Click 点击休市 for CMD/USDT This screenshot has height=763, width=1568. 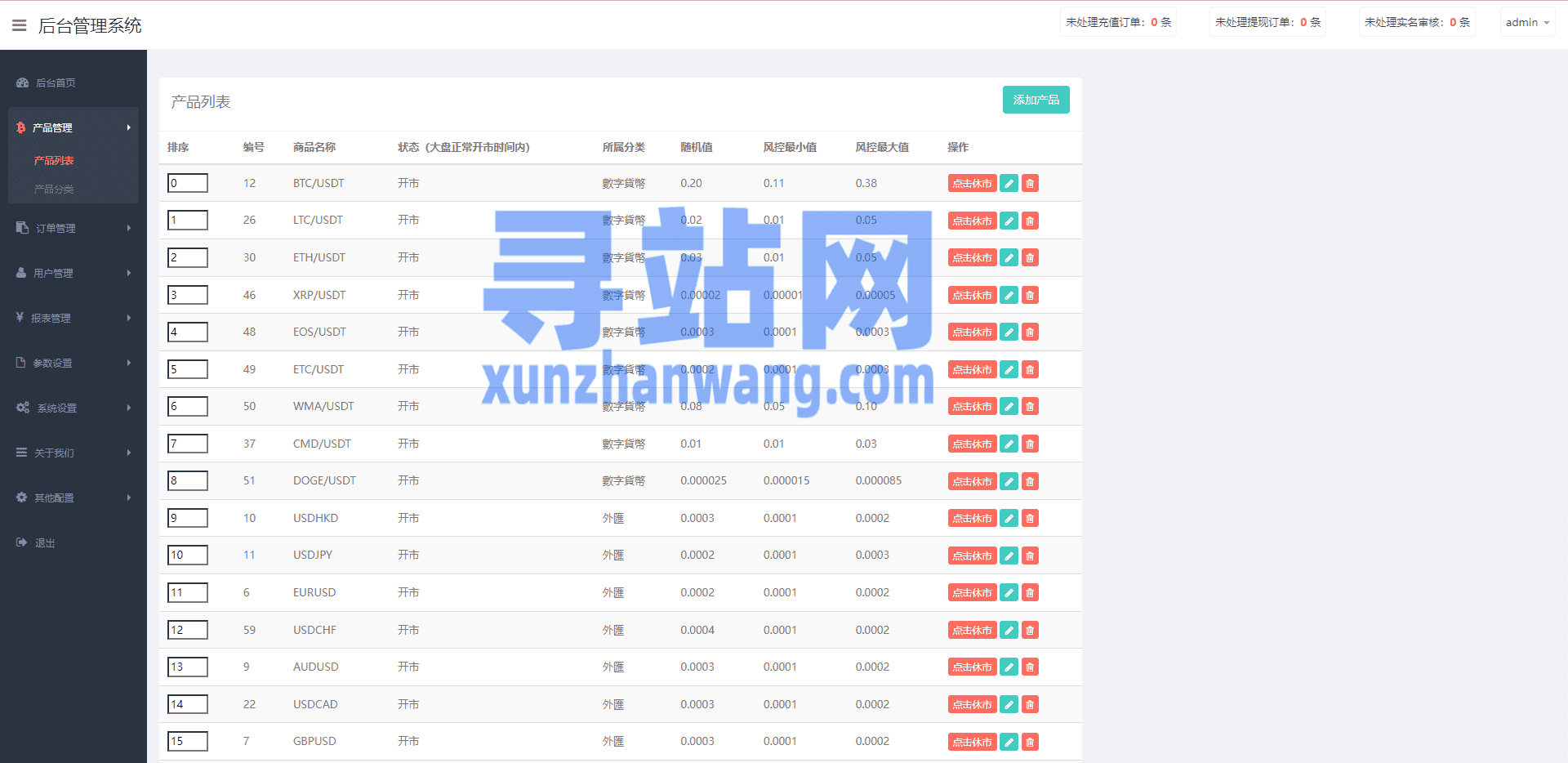click(972, 444)
